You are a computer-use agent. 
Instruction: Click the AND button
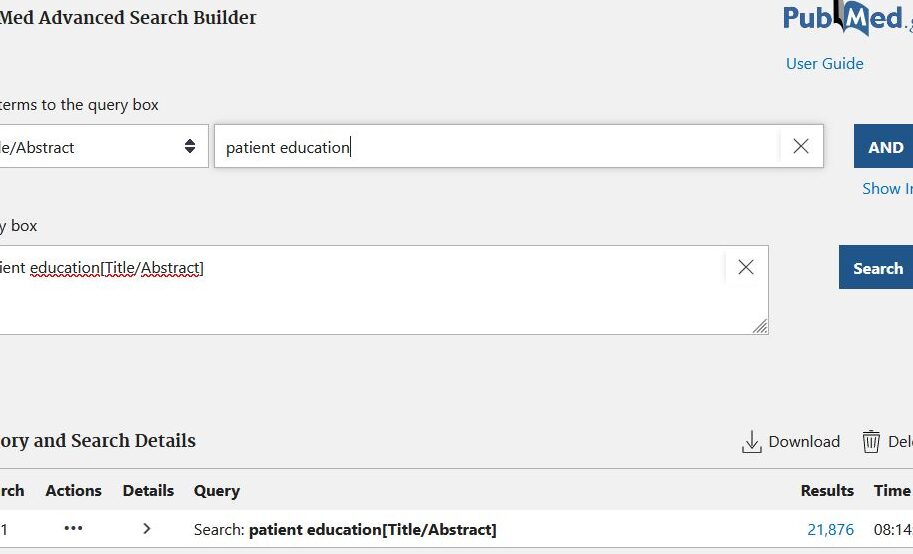click(x=883, y=146)
